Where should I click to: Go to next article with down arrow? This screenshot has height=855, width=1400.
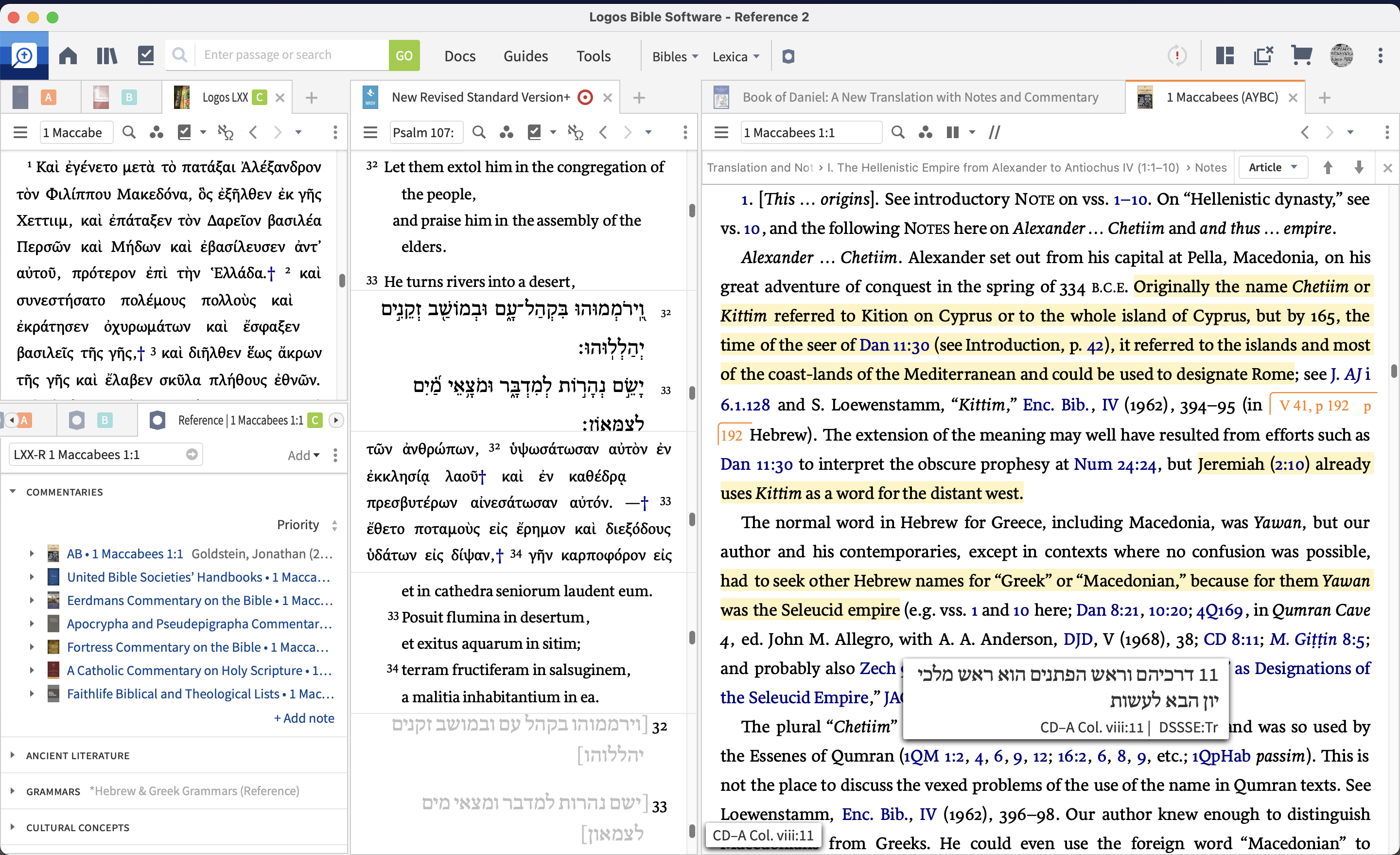point(1359,167)
